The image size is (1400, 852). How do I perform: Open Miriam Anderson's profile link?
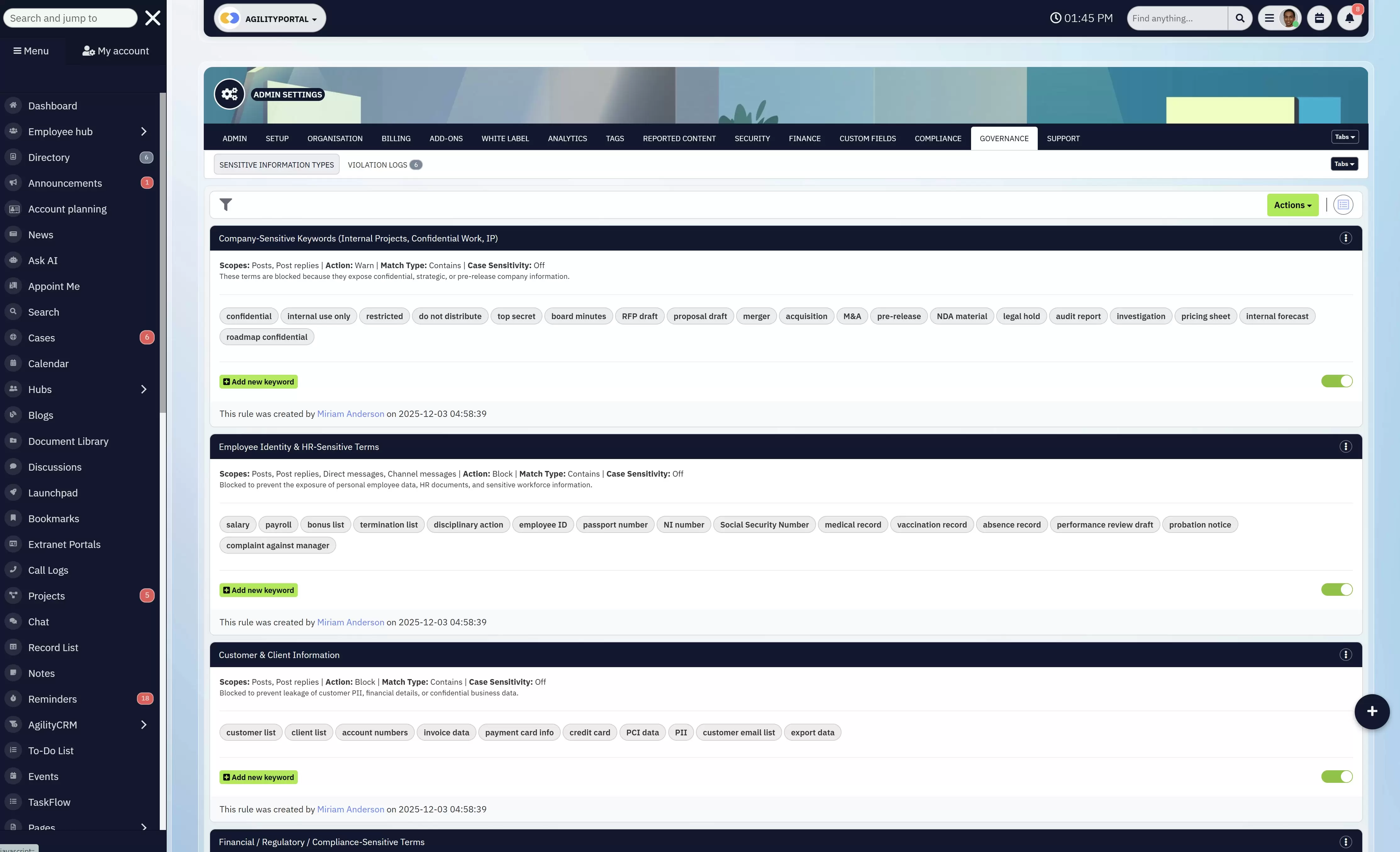[x=350, y=413]
